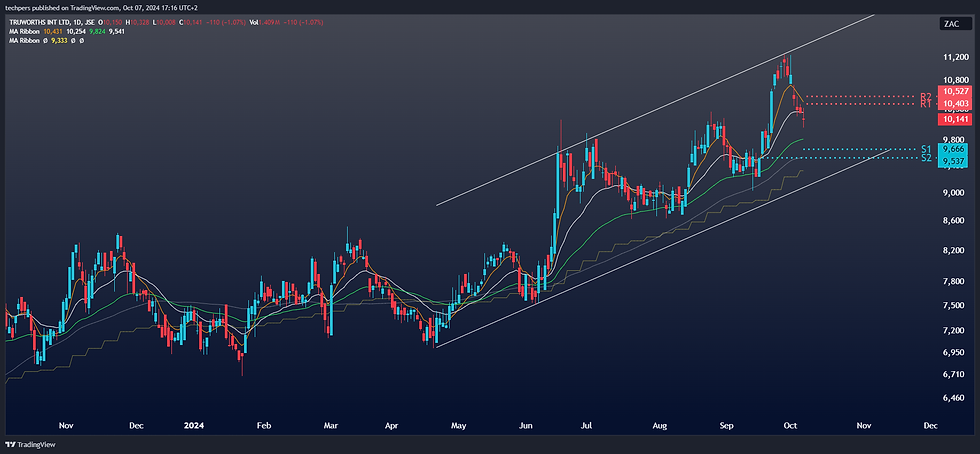Click the Apr label on the time axis
The height and width of the screenshot is (454, 980).
tap(392, 425)
